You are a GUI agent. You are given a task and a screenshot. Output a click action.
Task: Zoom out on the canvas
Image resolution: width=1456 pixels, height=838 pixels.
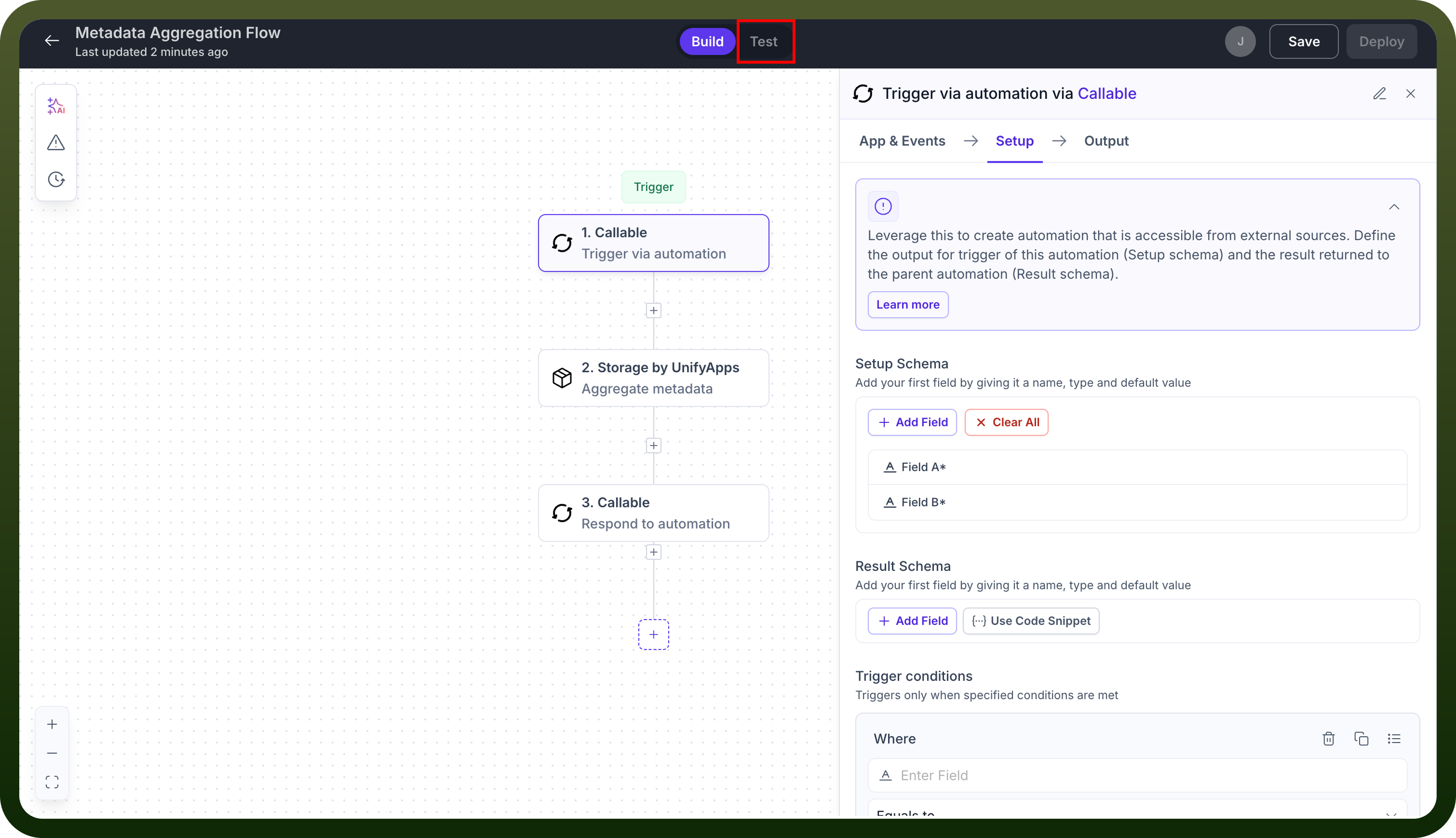(x=52, y=753)
